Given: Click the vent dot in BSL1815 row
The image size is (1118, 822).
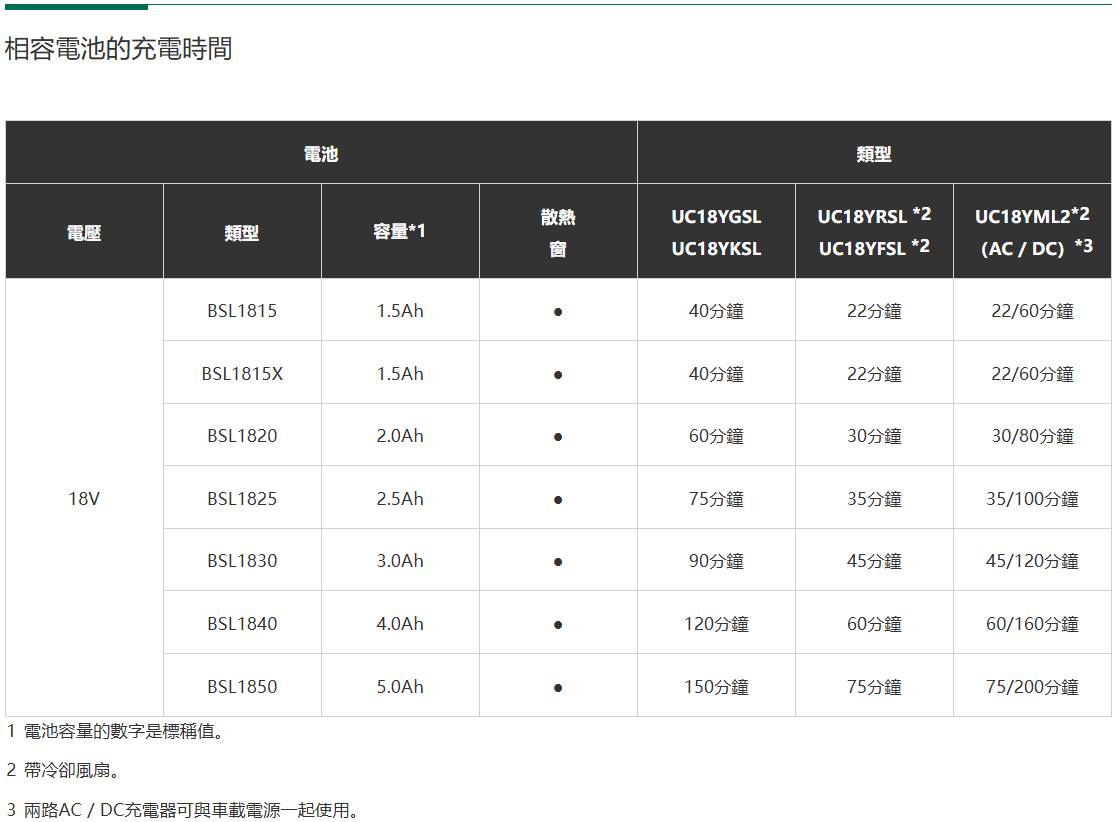Looking at the screenshot, I should (558, 312).
